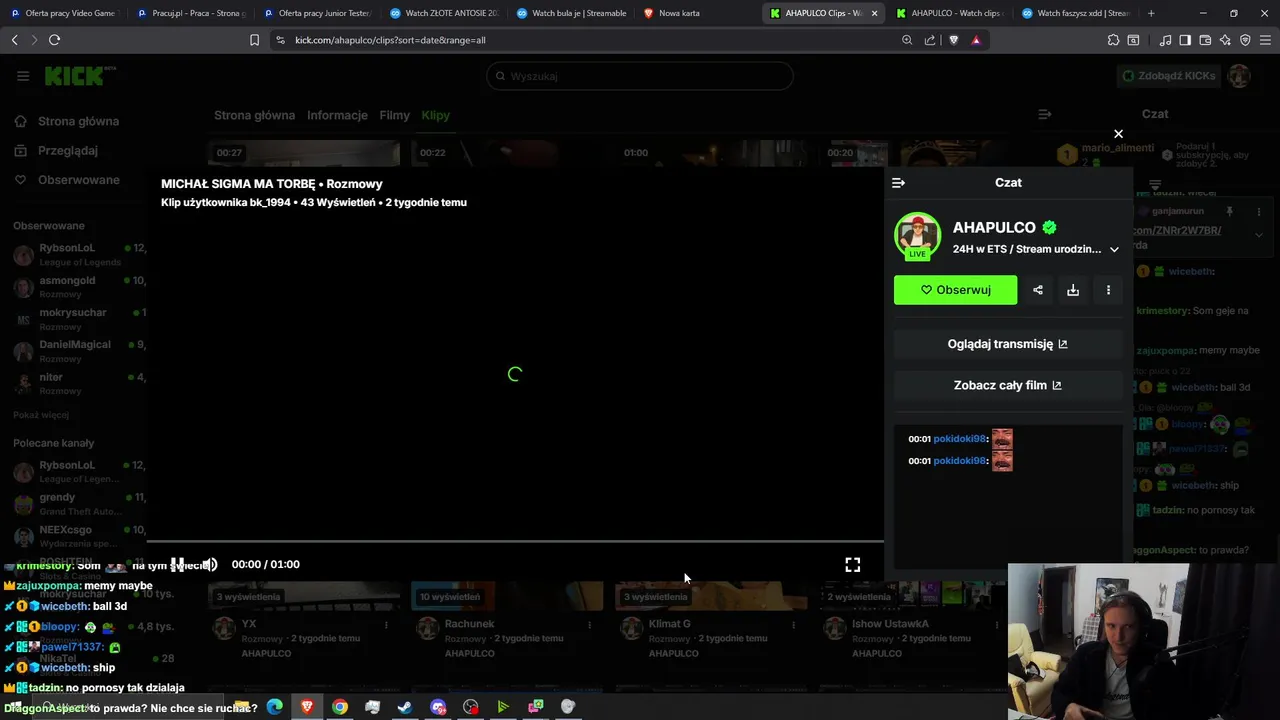Follow AHAPULCO with the Obserwuj button
The height and width of the screenshot is (720, 1280).
[955, 290]
